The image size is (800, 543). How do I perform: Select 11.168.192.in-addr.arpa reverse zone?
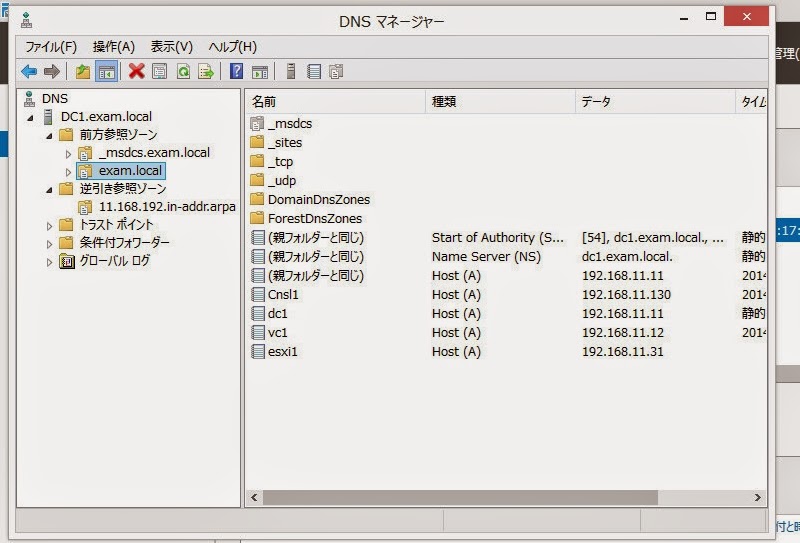point(167,207)
